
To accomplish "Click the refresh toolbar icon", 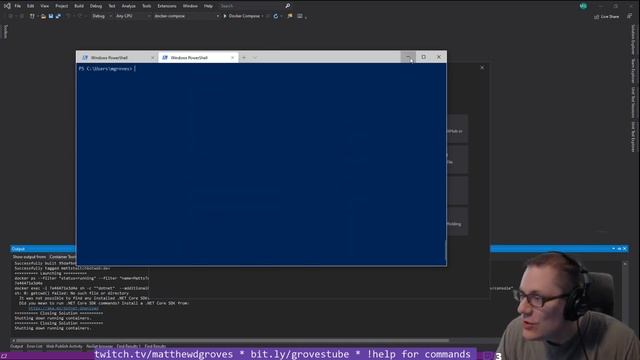I will (x=276, y=16).
